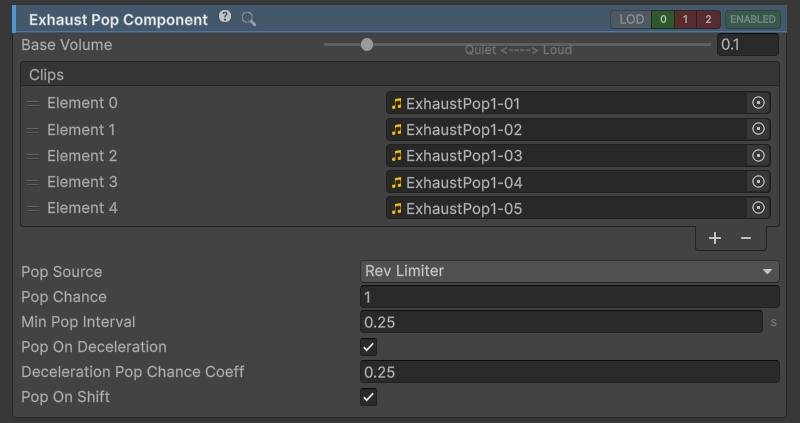
Task: Click the Base Volume value field 0.1
Action: [x=747, y=44]
